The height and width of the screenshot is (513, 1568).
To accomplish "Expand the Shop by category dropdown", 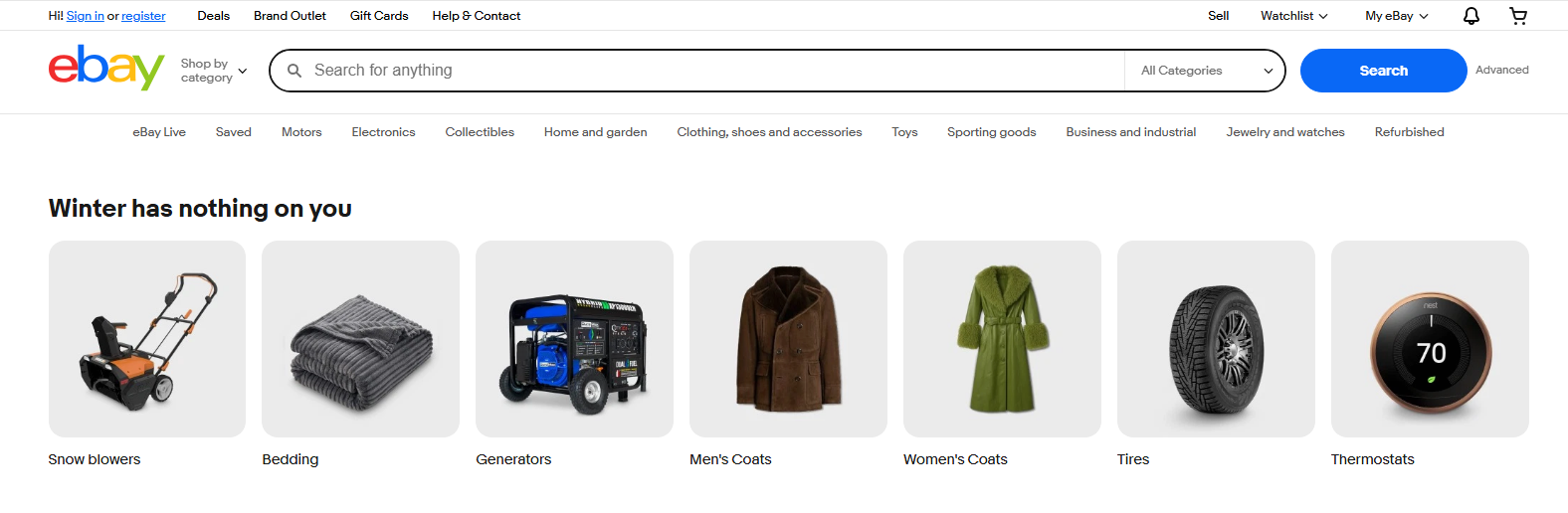I will [x=214, y=71].
